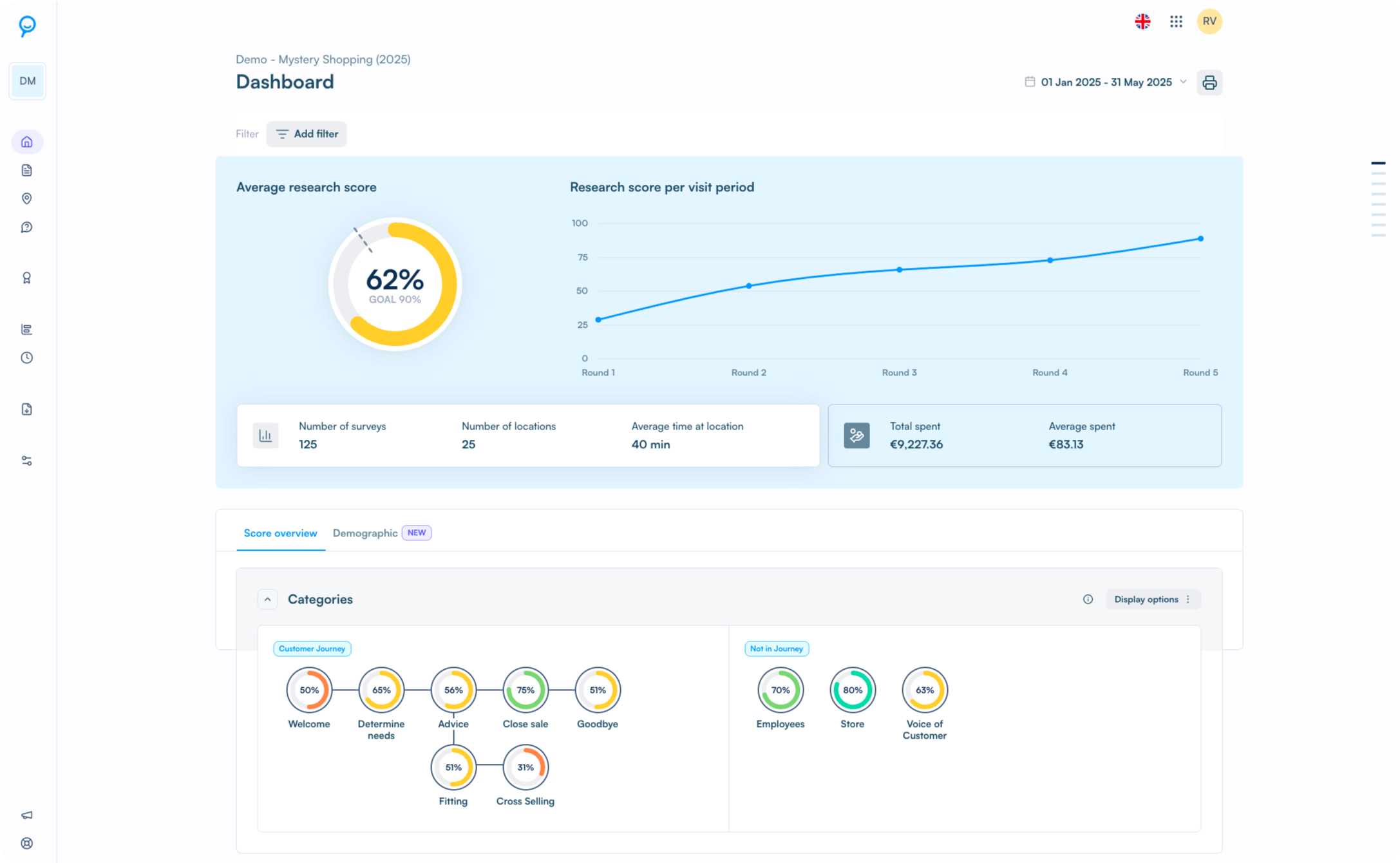The height and width of the screenshot is (863, 1400).
Task: Select the Cross Selling 31% circle
Action: pyautogui.click(x=525, y=767)
